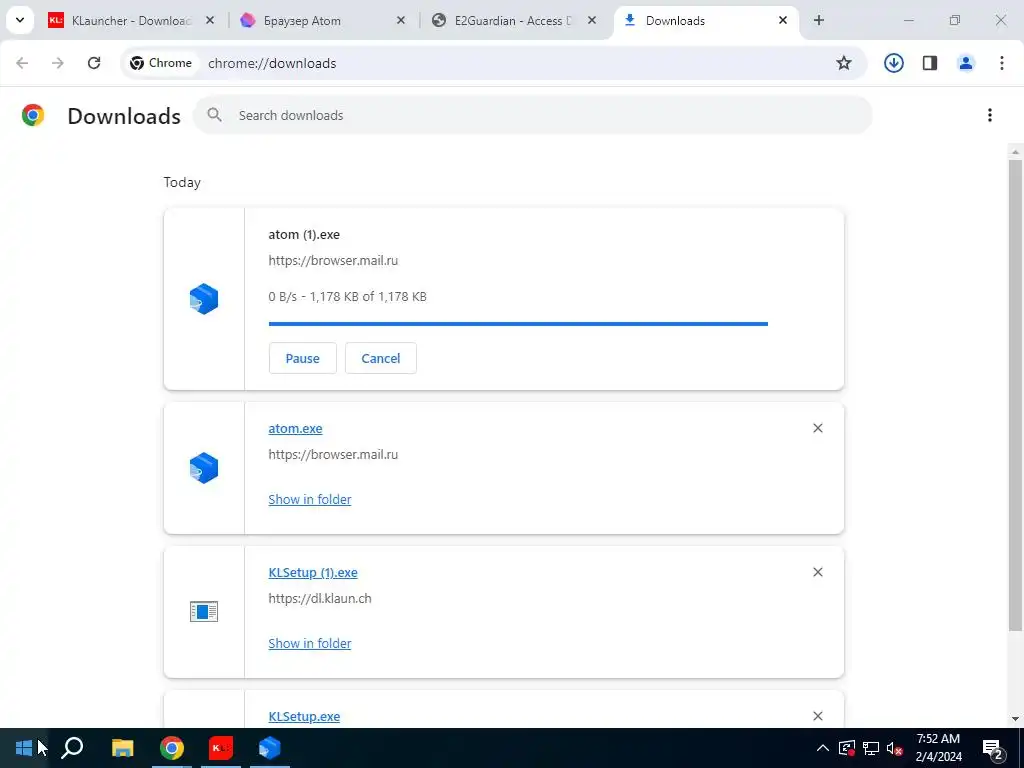Open the tab search dropdown arrow
Image resolution: width=1024 pixels, height=768 pixels.
[x=20, y=20]
